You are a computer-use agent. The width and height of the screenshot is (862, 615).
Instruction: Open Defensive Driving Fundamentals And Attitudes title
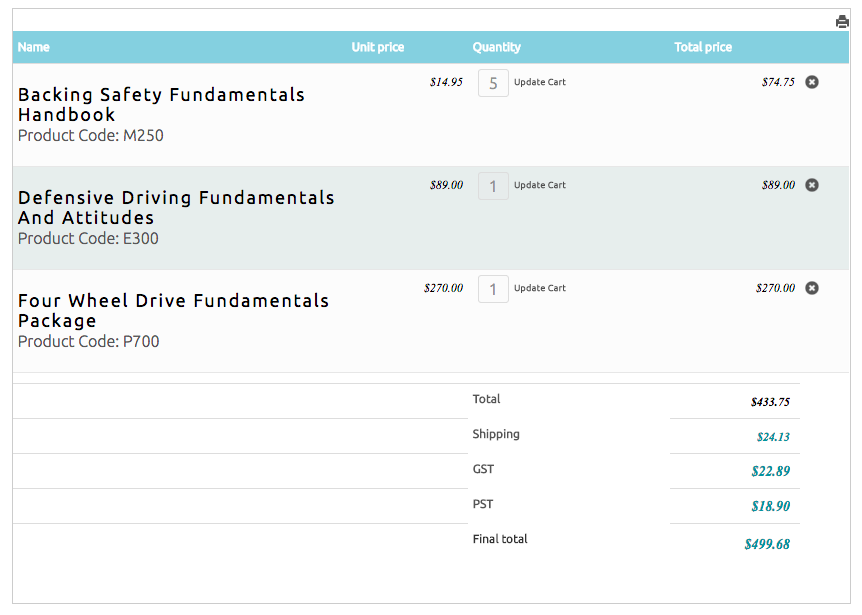pyautogui.click(x=176, y=208)
